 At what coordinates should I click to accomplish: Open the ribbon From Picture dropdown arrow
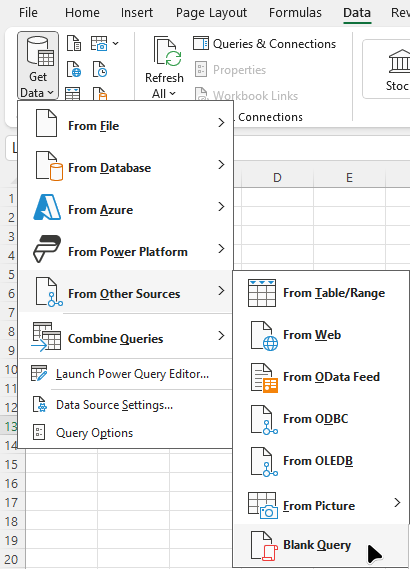(115, 44)
